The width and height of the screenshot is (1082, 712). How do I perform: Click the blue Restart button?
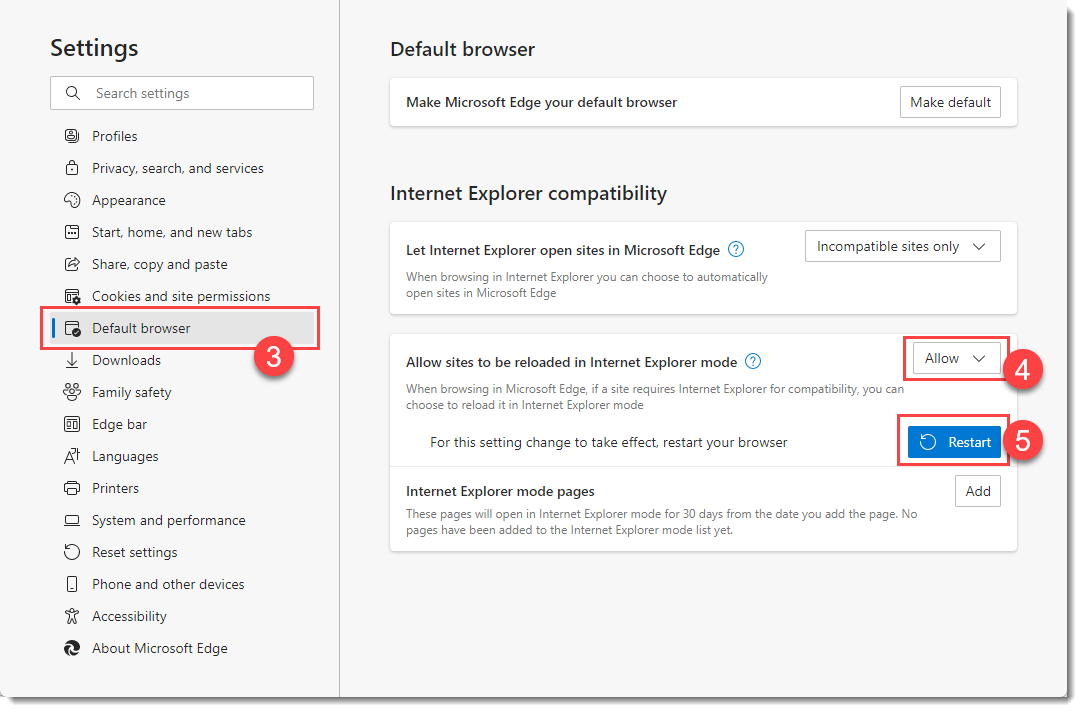coord(954,442)
